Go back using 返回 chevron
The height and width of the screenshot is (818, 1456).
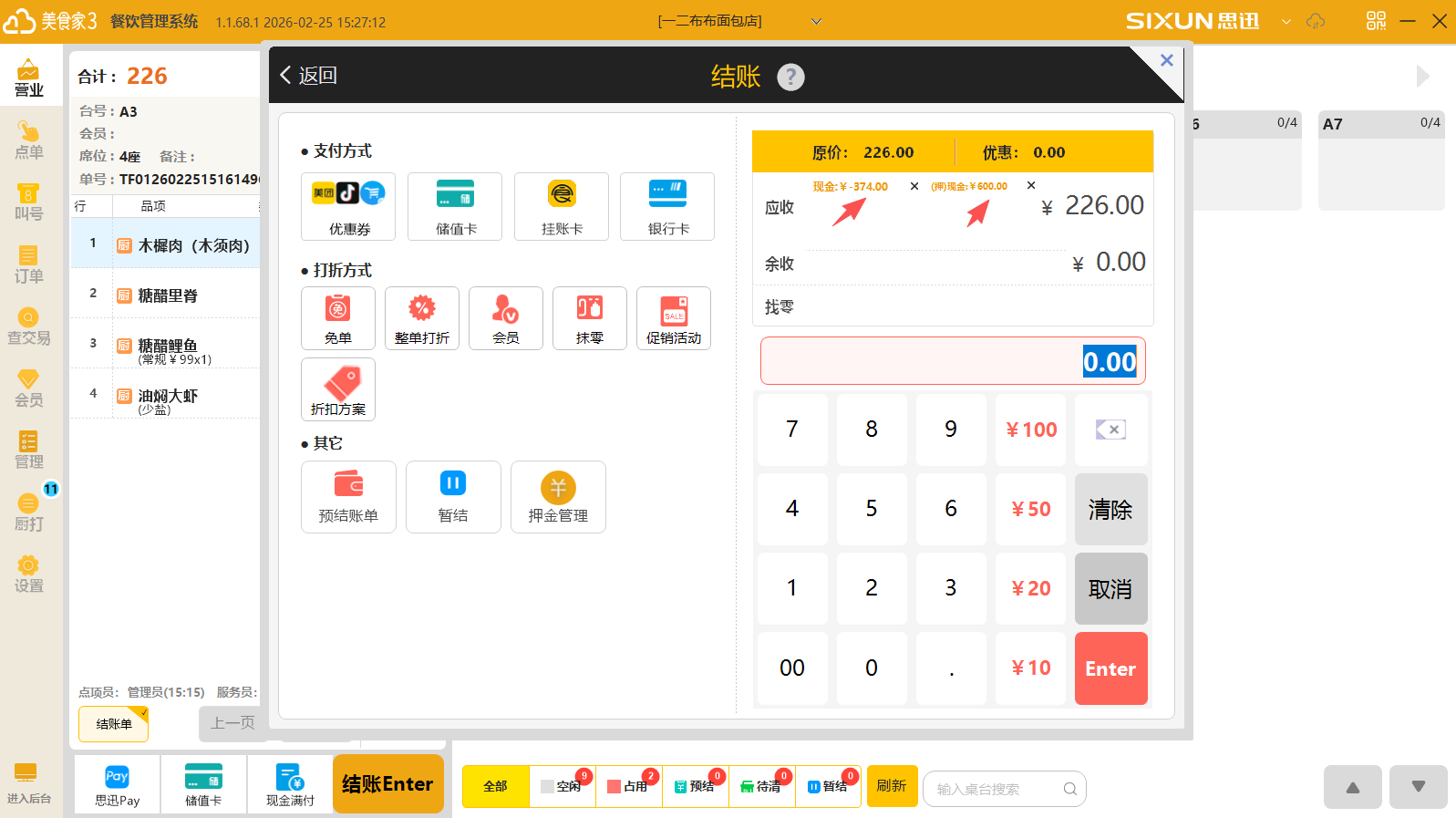point(308,76)
